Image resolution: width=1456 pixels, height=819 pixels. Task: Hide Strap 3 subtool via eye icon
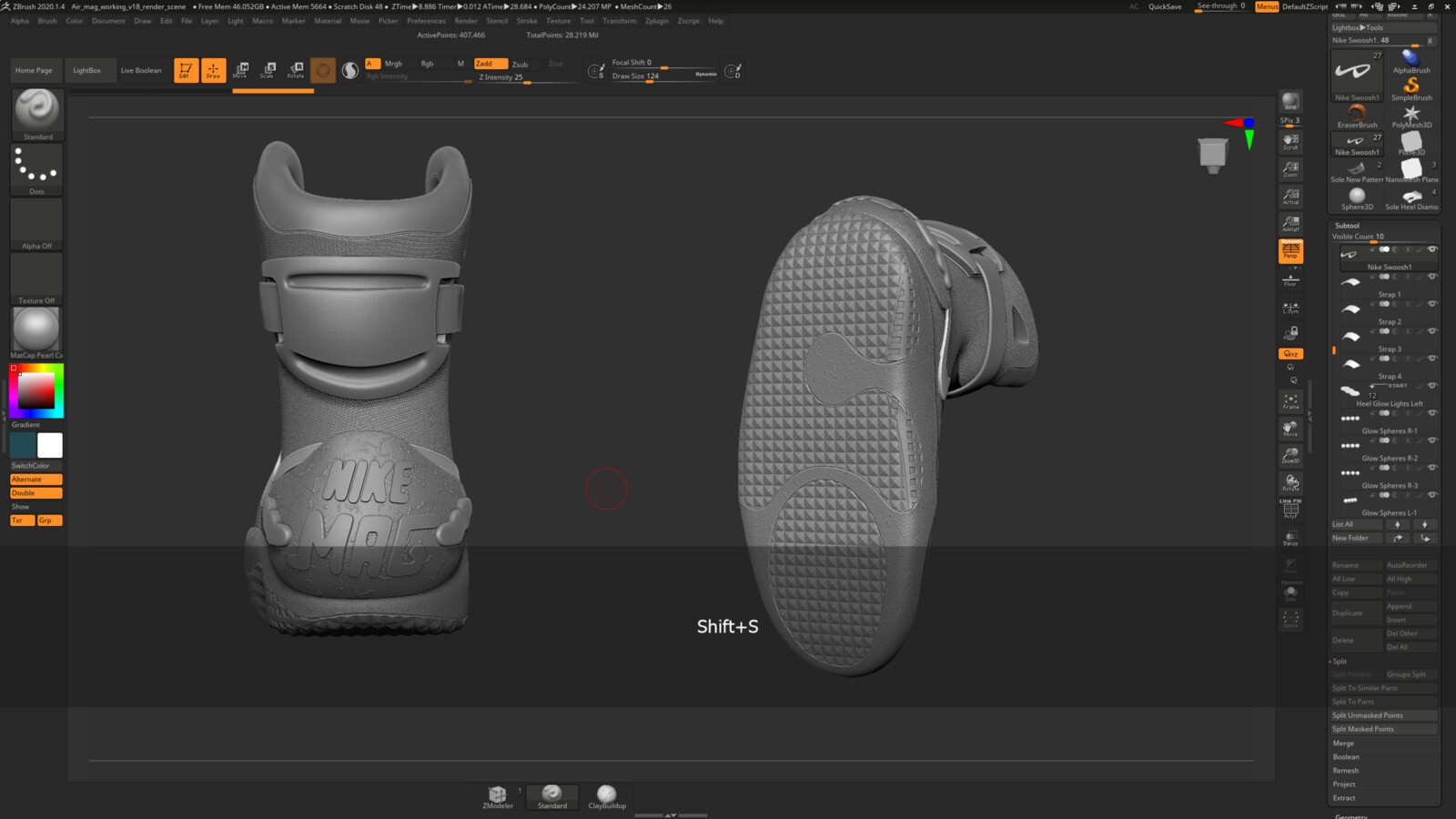(1431, 331)
